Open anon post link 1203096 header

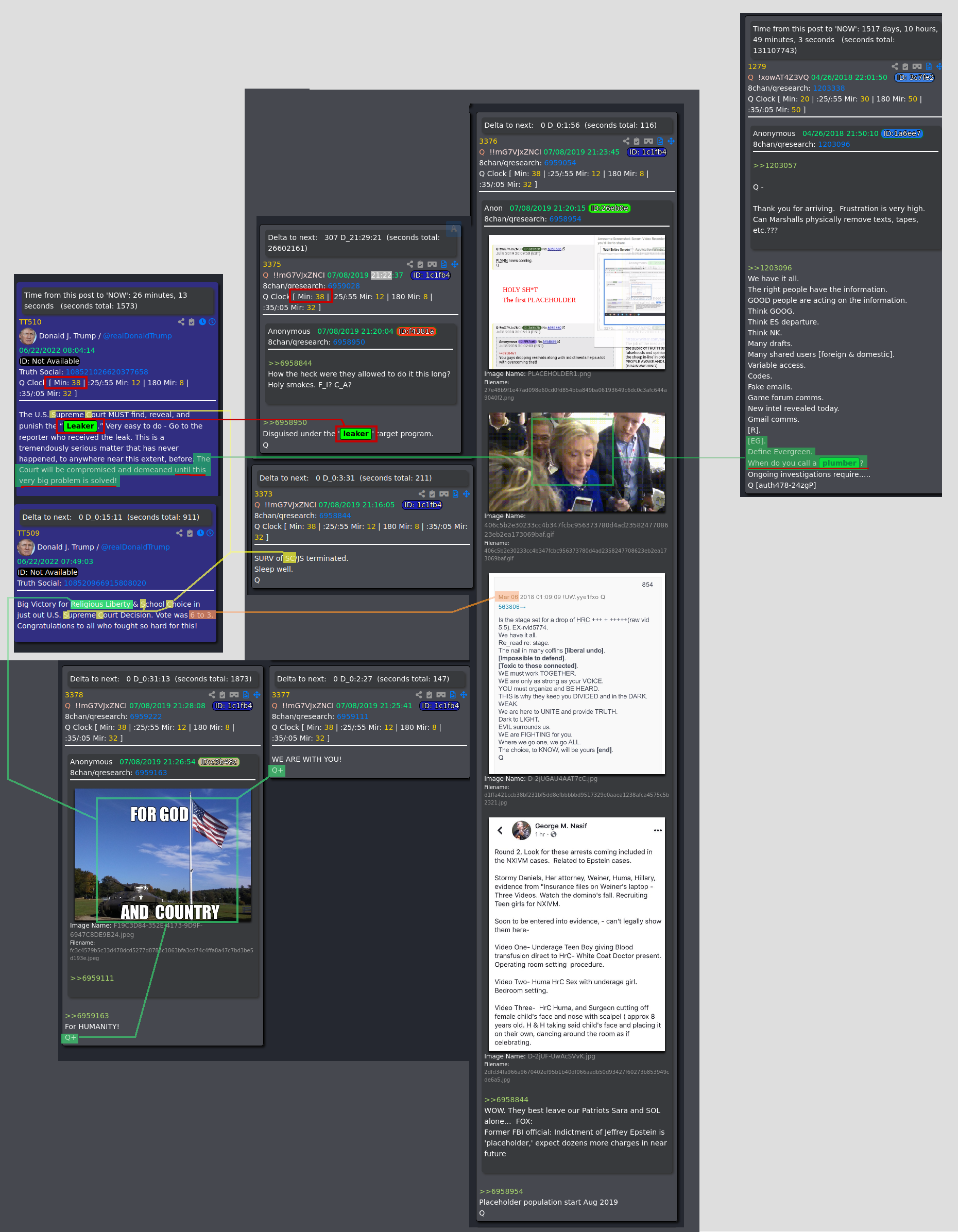pyautogui.click(x=834, y=144)
